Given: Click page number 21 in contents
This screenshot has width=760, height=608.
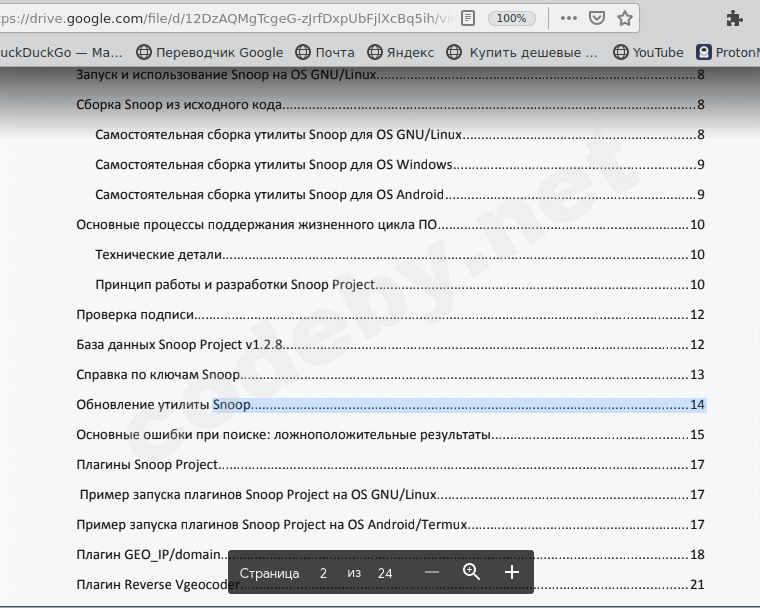Looking at the screenshot, I should pyautogui.click(x=697, y=585).
